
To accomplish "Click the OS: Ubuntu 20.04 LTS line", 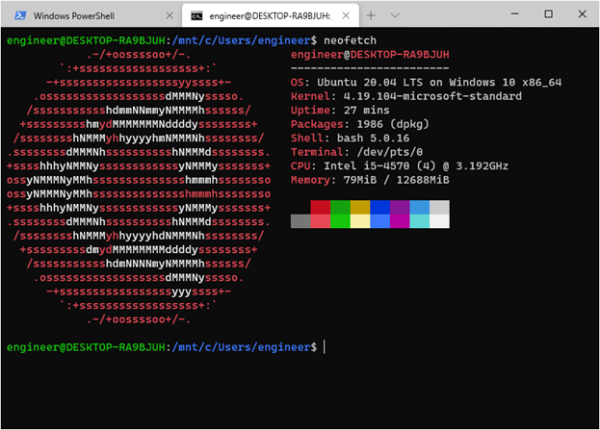I will click(x=418, y=82).
